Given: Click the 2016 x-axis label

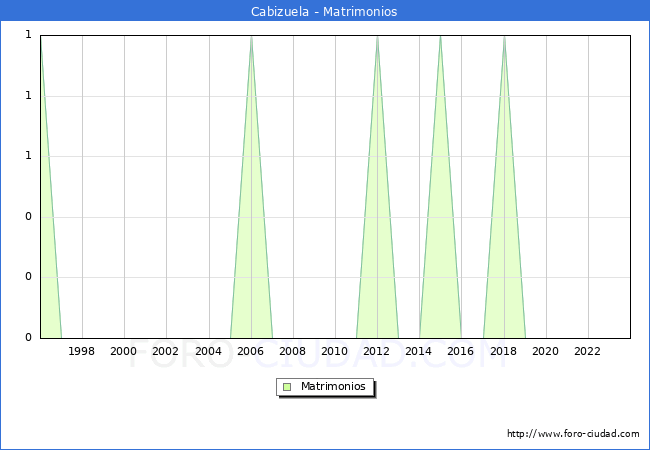Looking at the screenshot, I should 461,351.
